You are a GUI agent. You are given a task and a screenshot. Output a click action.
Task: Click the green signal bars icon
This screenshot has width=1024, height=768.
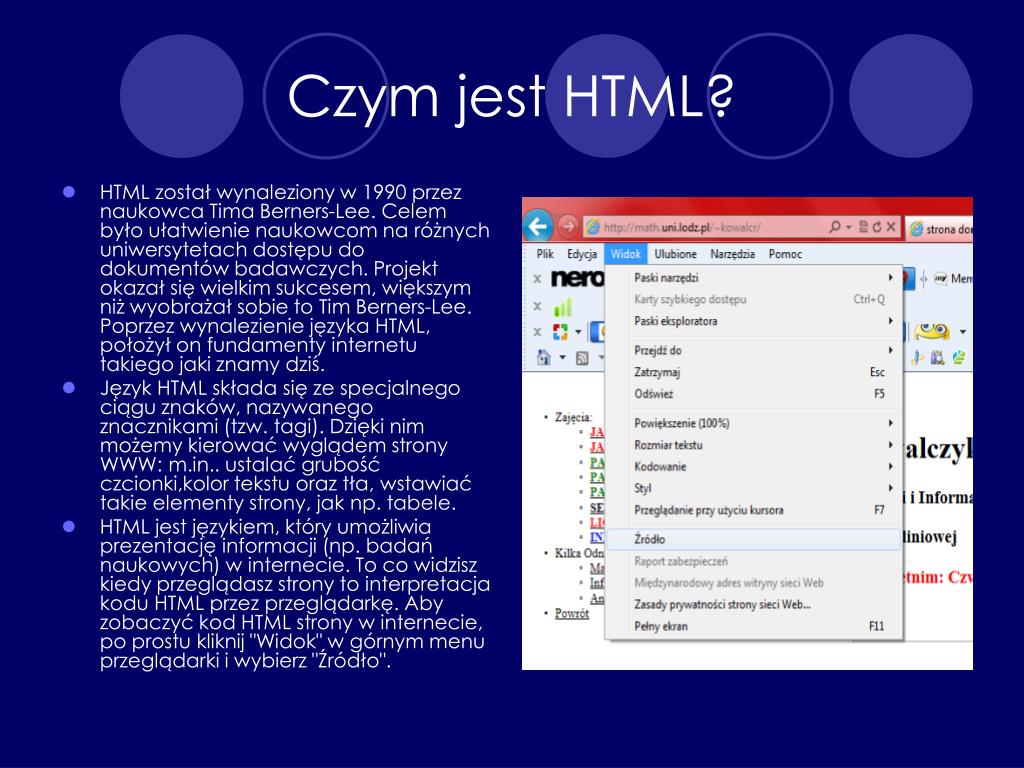point(562,306)
